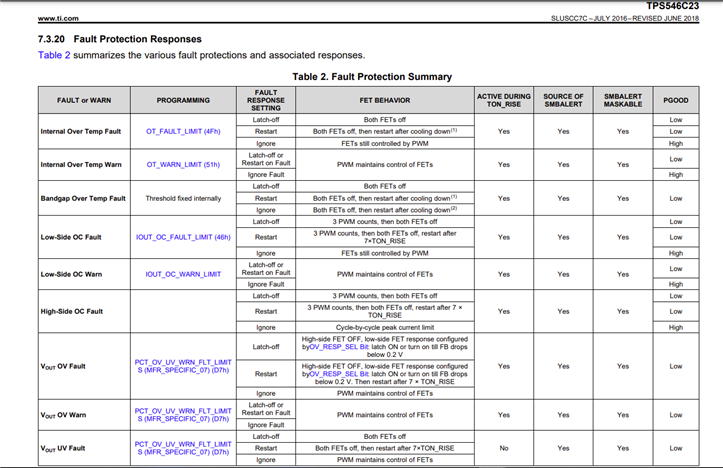The height and width of the screenshot is (468, 723).
Task: Select the Cycle-by-cycle peak current limit cell
Action: coord(385,327)
